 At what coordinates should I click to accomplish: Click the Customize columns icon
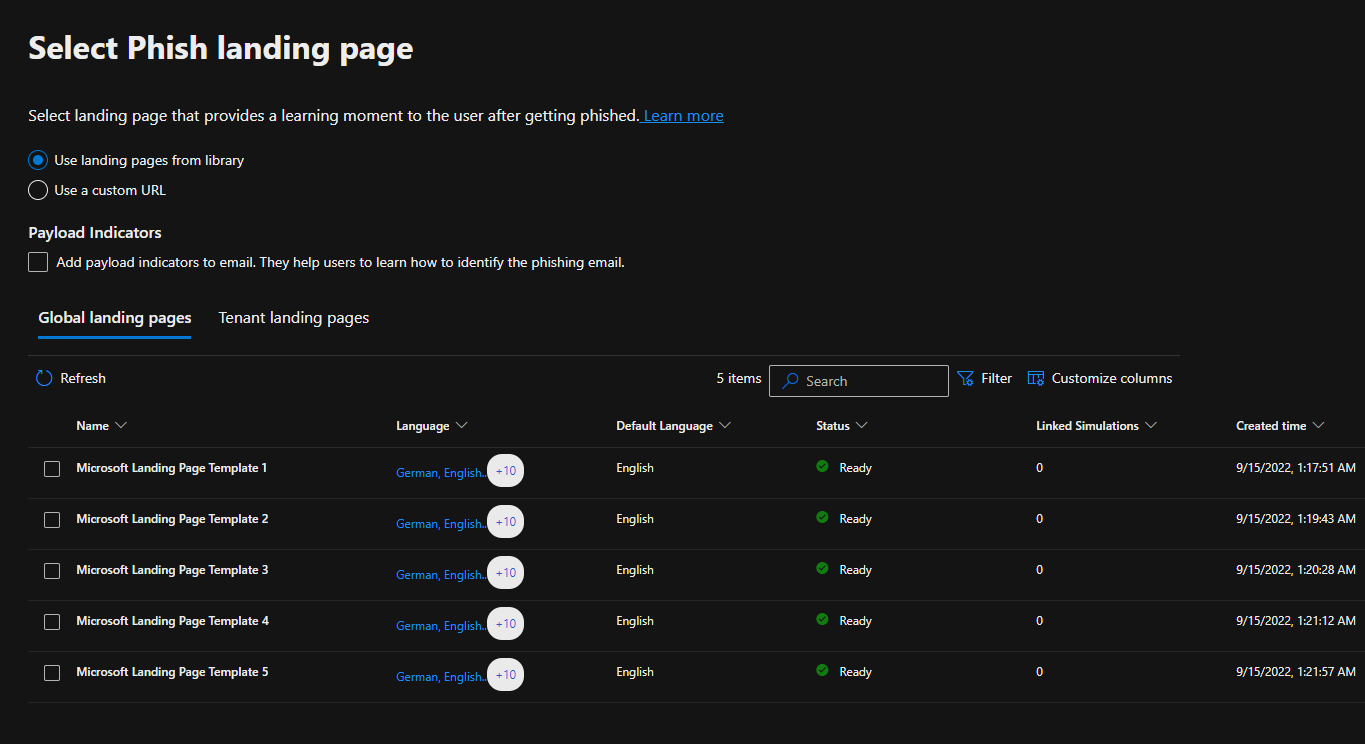1036,378
